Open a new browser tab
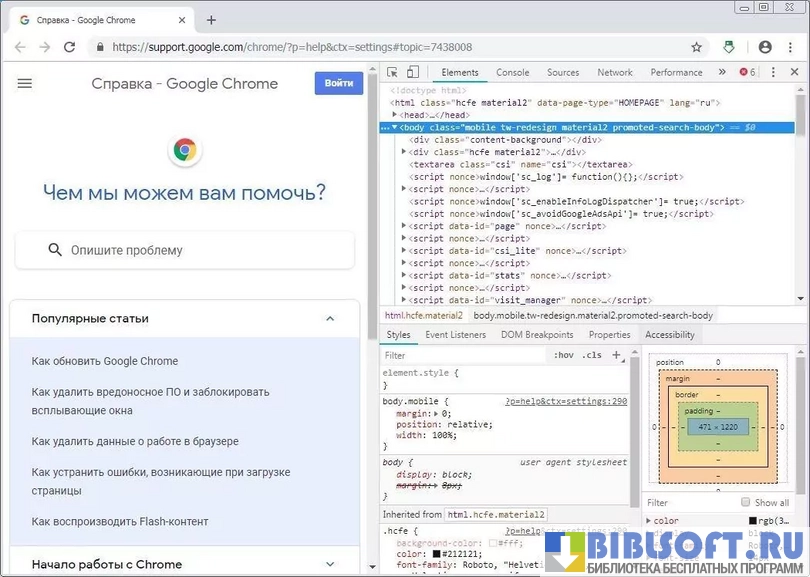Viewport: 810px width, 577px height. [x=211, y=20]
